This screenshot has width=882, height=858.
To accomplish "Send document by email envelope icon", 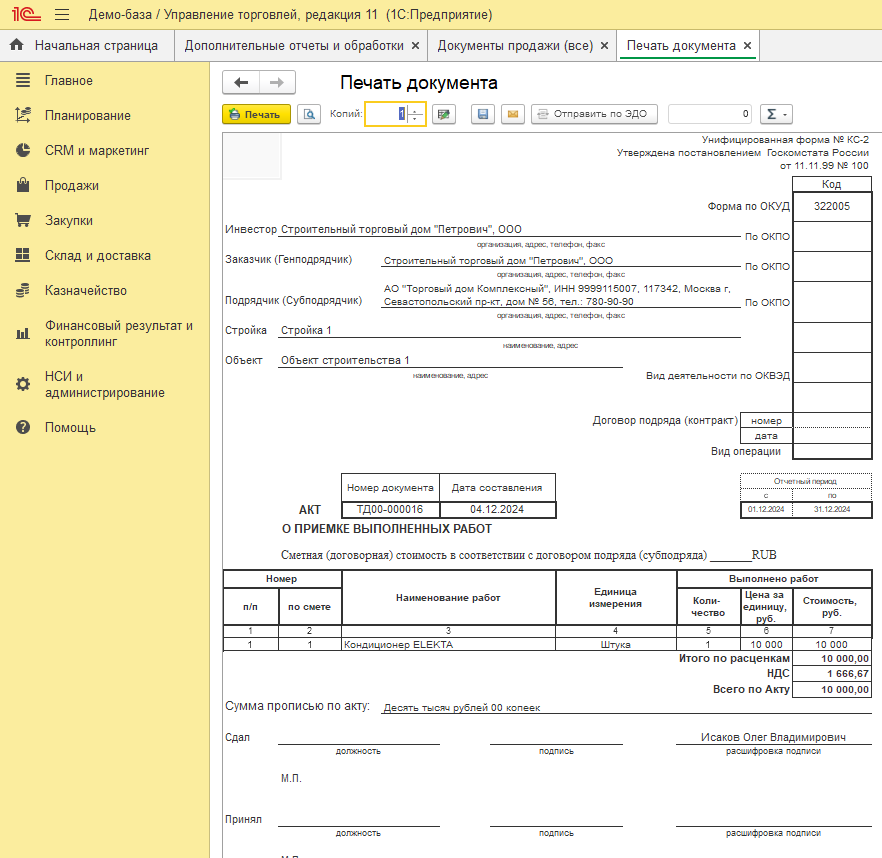I will 513,114.
